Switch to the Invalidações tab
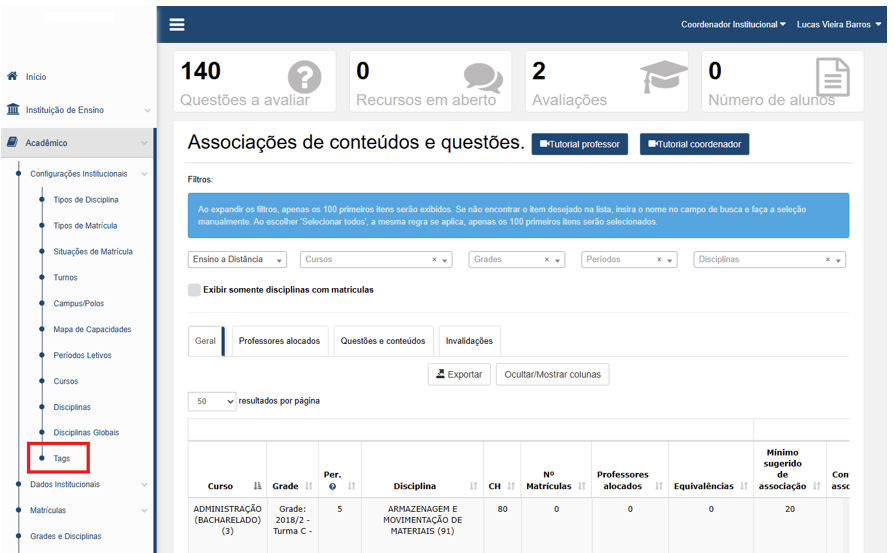Viewport: 895px width, 553px height. [x=469, y=341]
